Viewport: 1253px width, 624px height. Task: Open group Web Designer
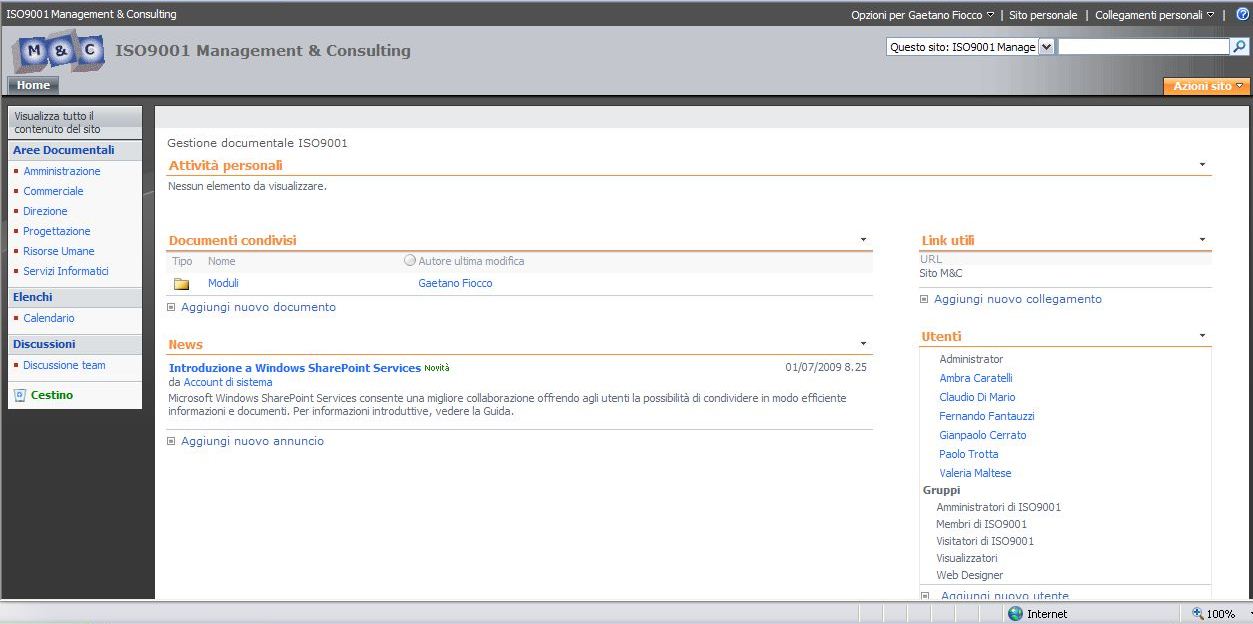tap(969, 575)
